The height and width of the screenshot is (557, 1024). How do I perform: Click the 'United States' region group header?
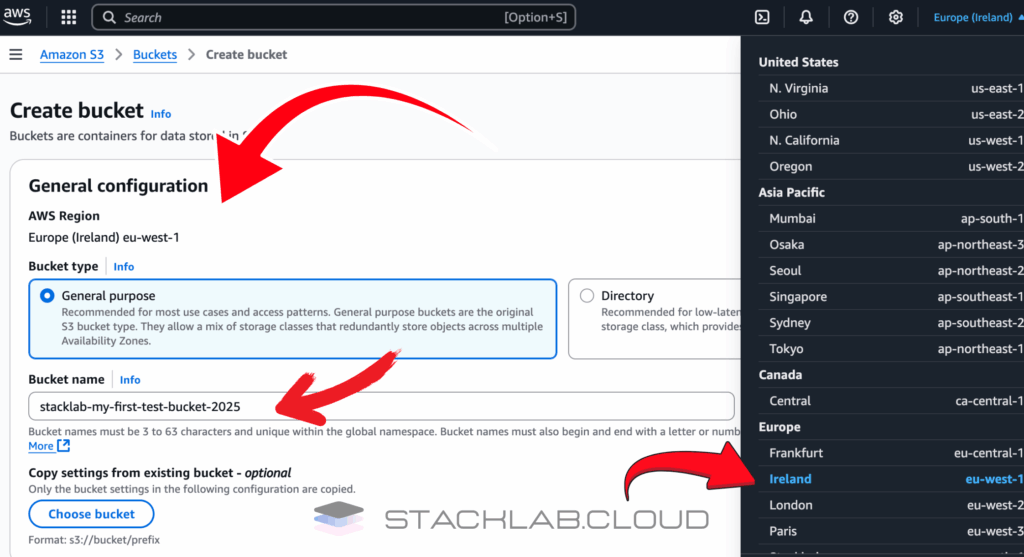click(798, 62)
